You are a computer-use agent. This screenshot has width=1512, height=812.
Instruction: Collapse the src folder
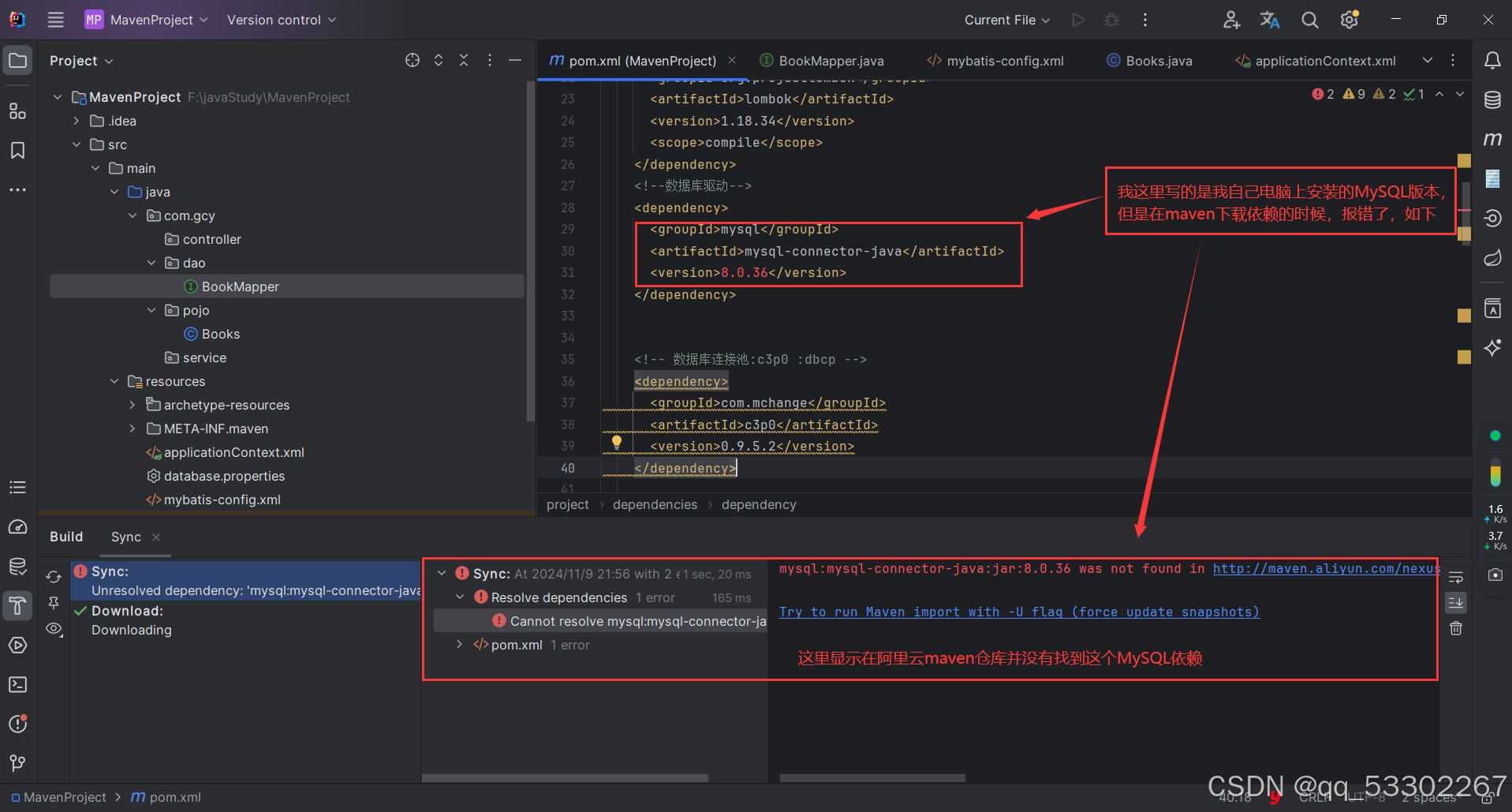(x=77, y=144)
